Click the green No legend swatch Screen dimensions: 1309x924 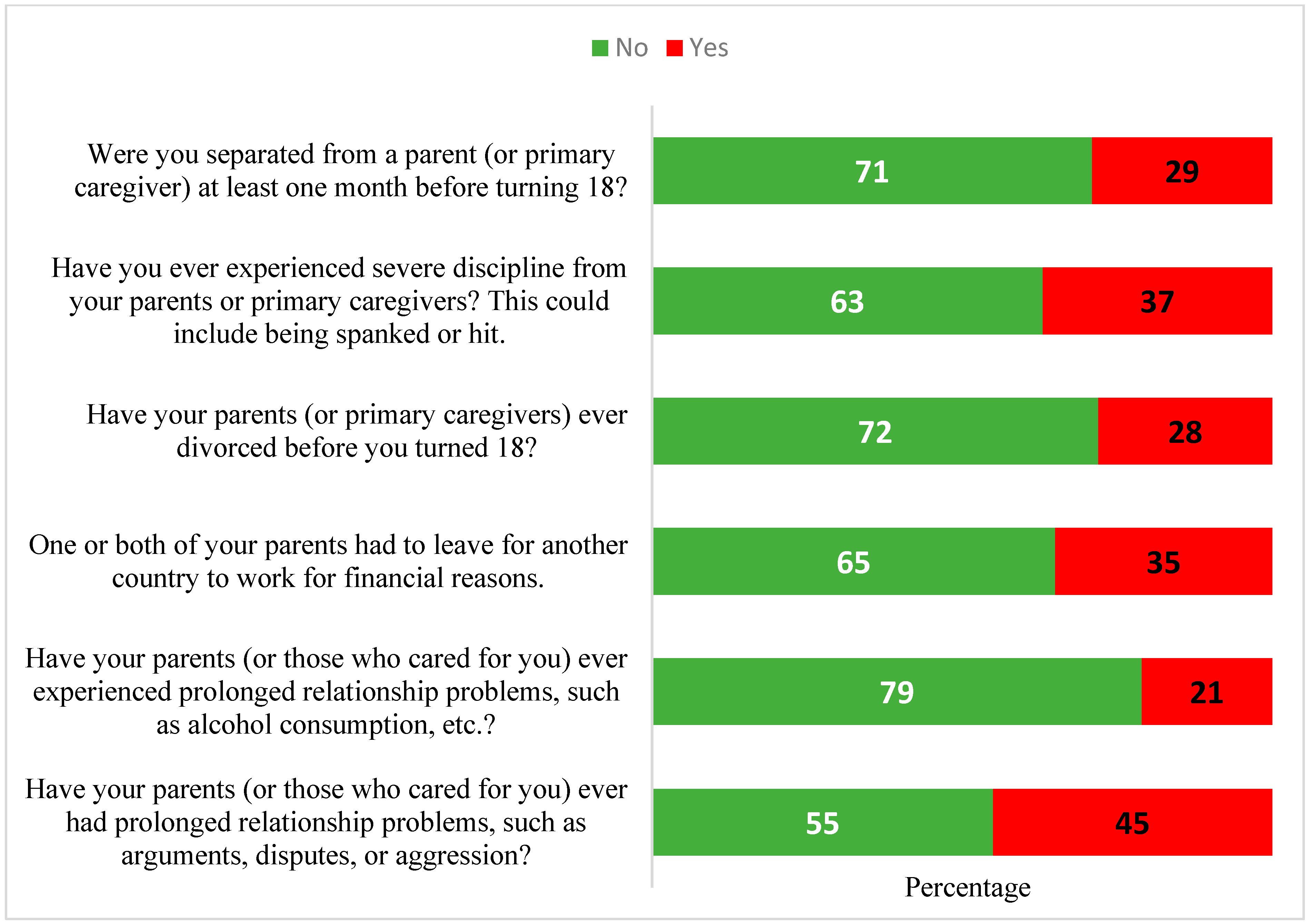click(600, 48)
